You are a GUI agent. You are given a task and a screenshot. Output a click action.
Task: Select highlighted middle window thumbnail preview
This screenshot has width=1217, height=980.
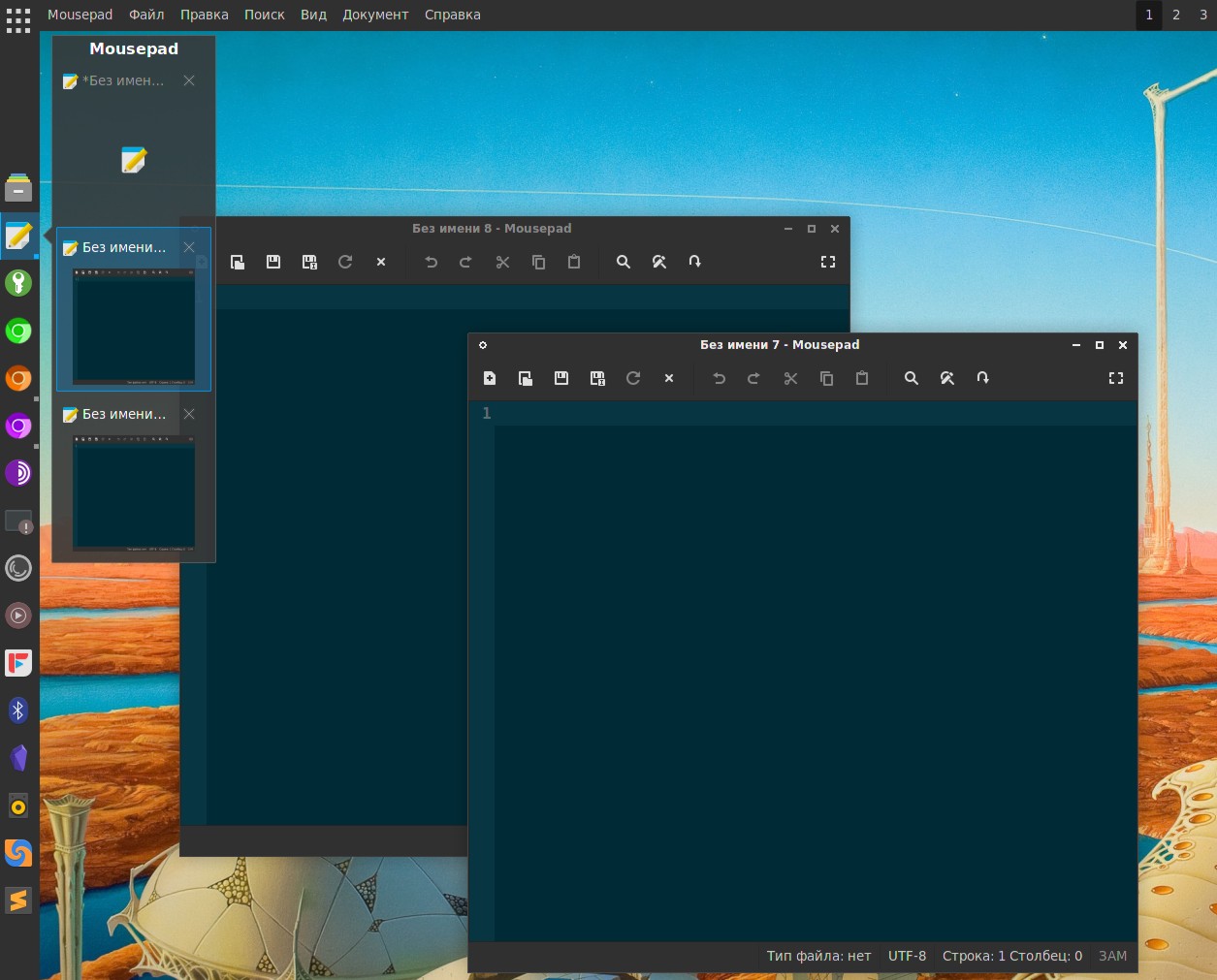134,325
